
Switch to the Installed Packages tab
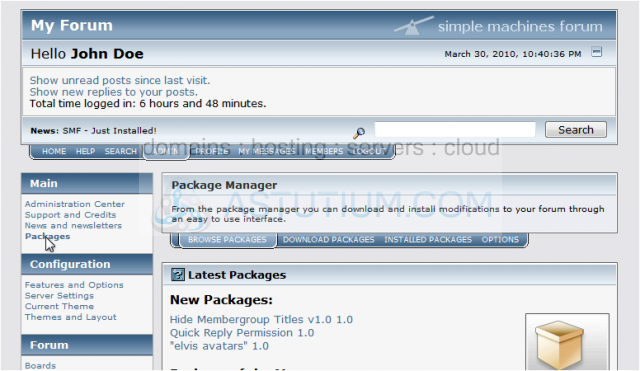tap(428, 240)
